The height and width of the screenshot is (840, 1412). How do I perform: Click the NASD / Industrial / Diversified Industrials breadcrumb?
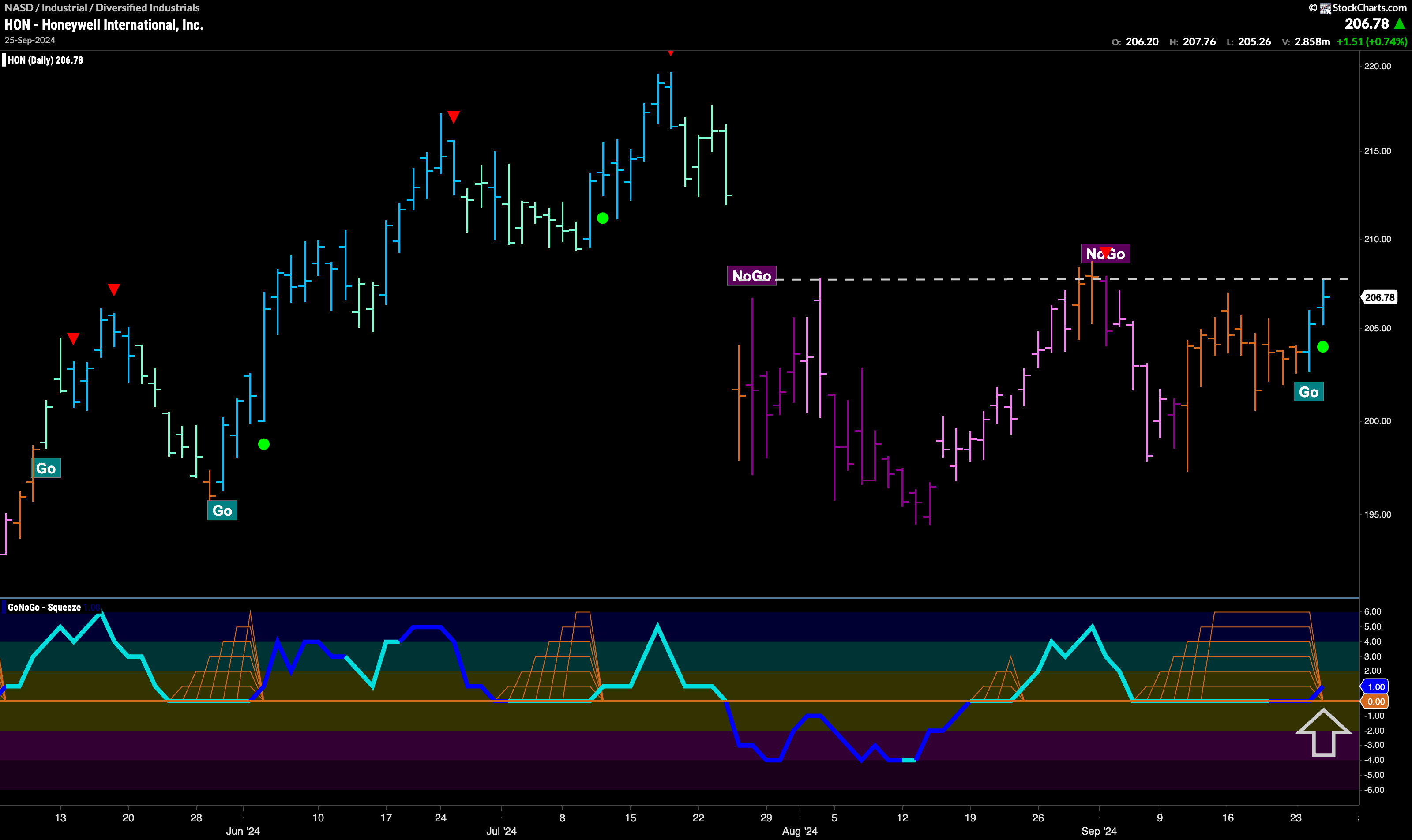coord(102,8)
